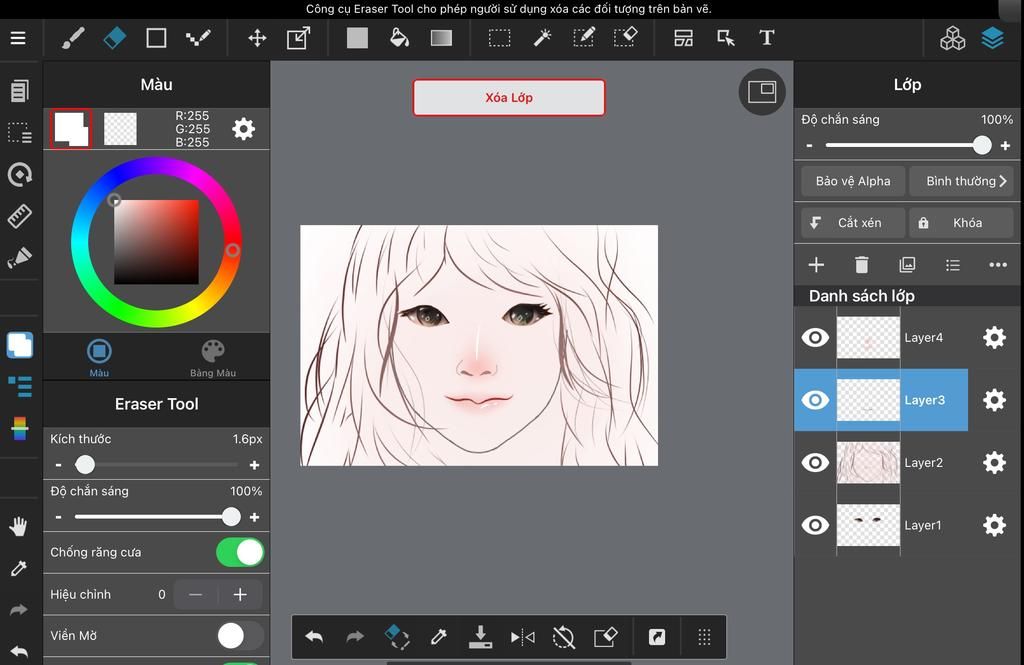Select the selection eraser tool

(626, 37)
